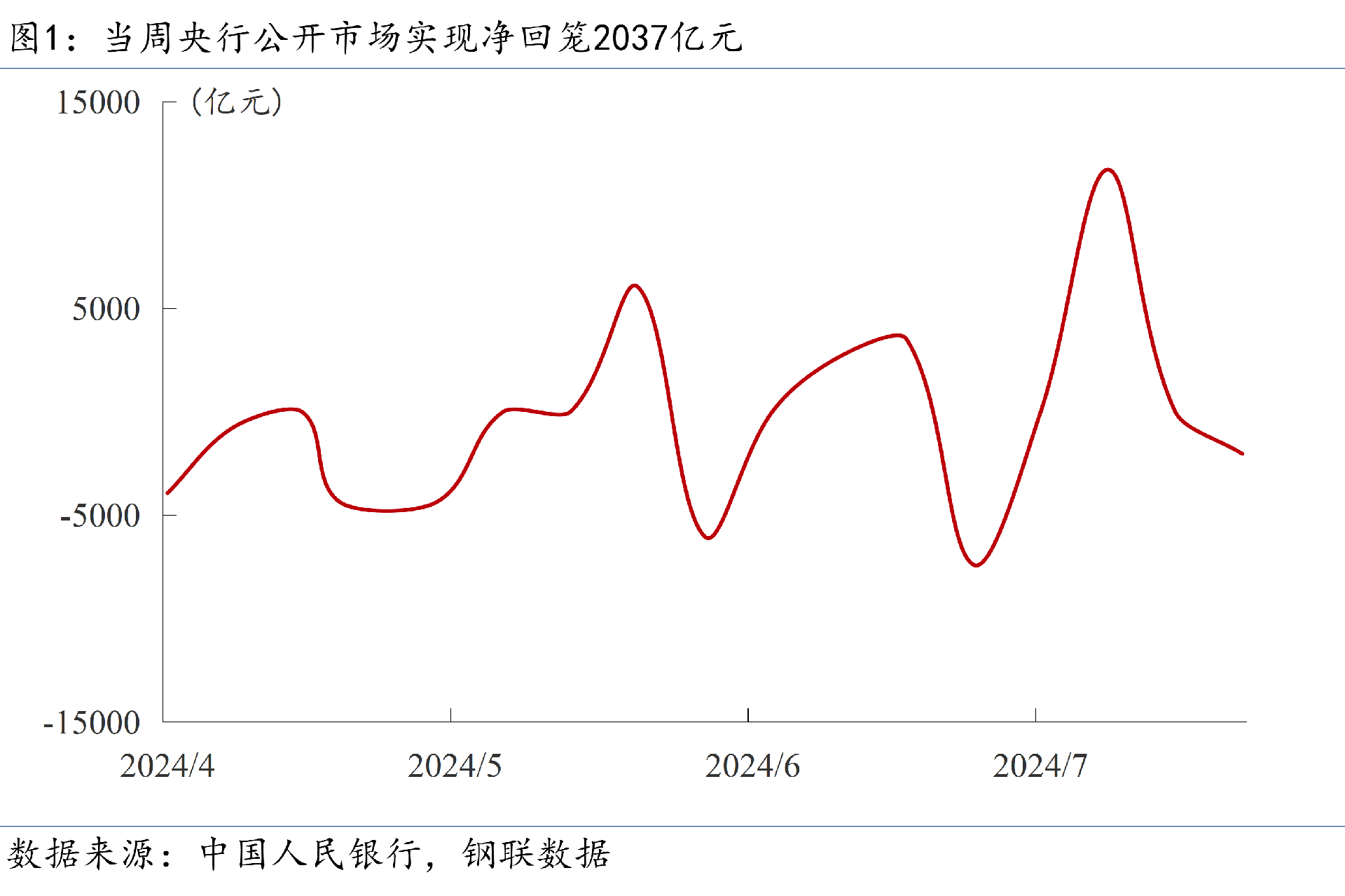
Task: Click the 15000 y-axis label
Action: click(x=98, y=103)
